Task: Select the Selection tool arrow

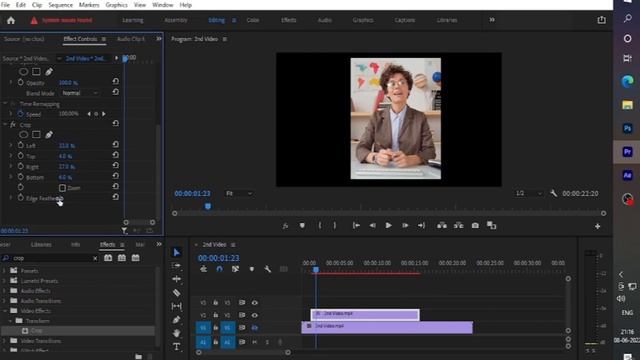Action: (176, 253)
